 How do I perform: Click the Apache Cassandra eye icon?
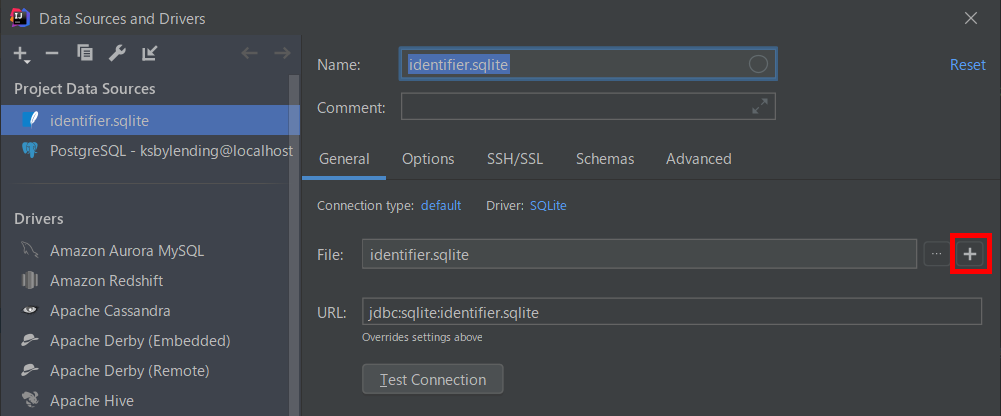click(29, 311)
